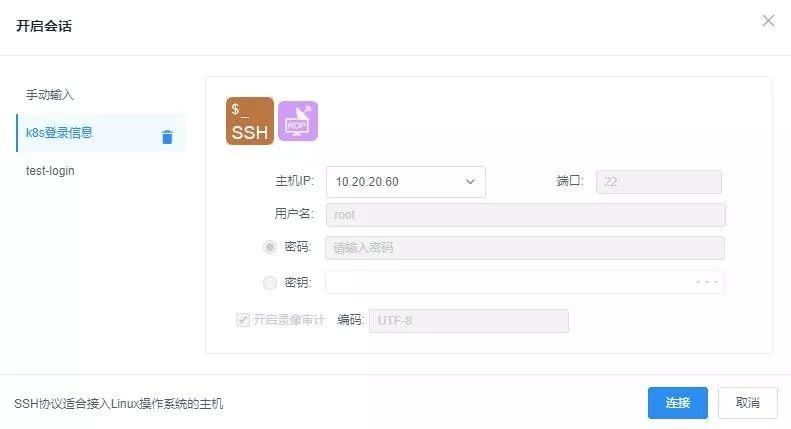Select the SSH protocol icon
The image size is (791, 429).
(249, 121)
